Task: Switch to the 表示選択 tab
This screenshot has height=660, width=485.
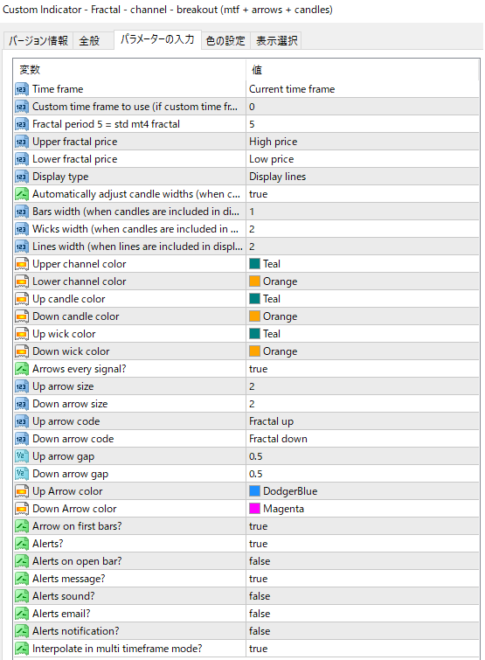Action: click(277, 41)
